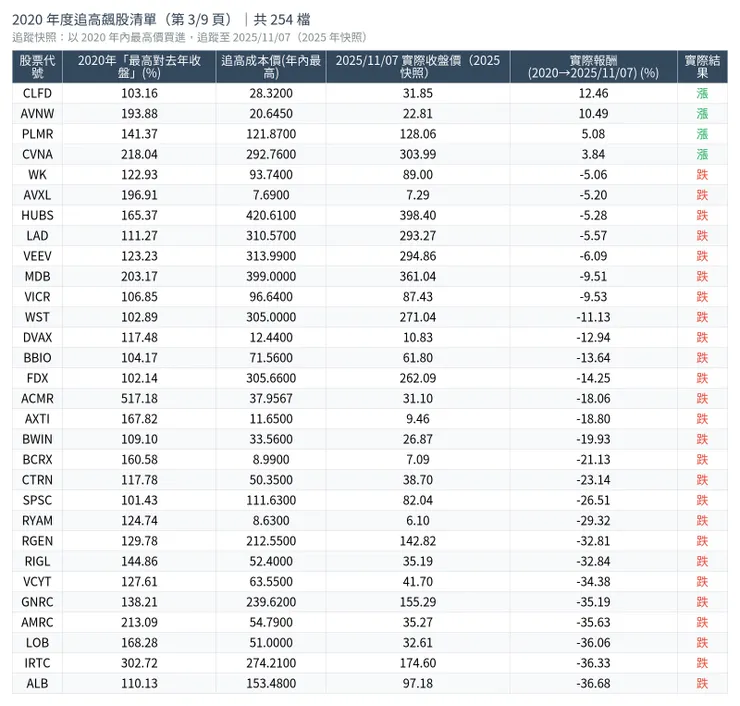Select the AXTI ticker cell
Image resolution: width=740 pixels, height=706 pixels.
click(37, 419)
